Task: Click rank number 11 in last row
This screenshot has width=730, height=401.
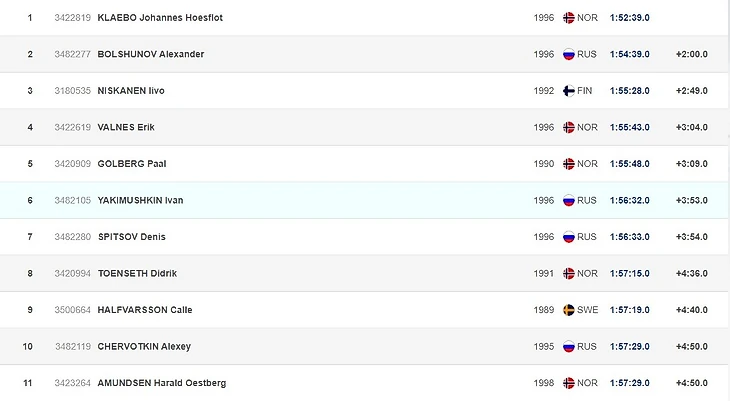Action: point(30,383)
